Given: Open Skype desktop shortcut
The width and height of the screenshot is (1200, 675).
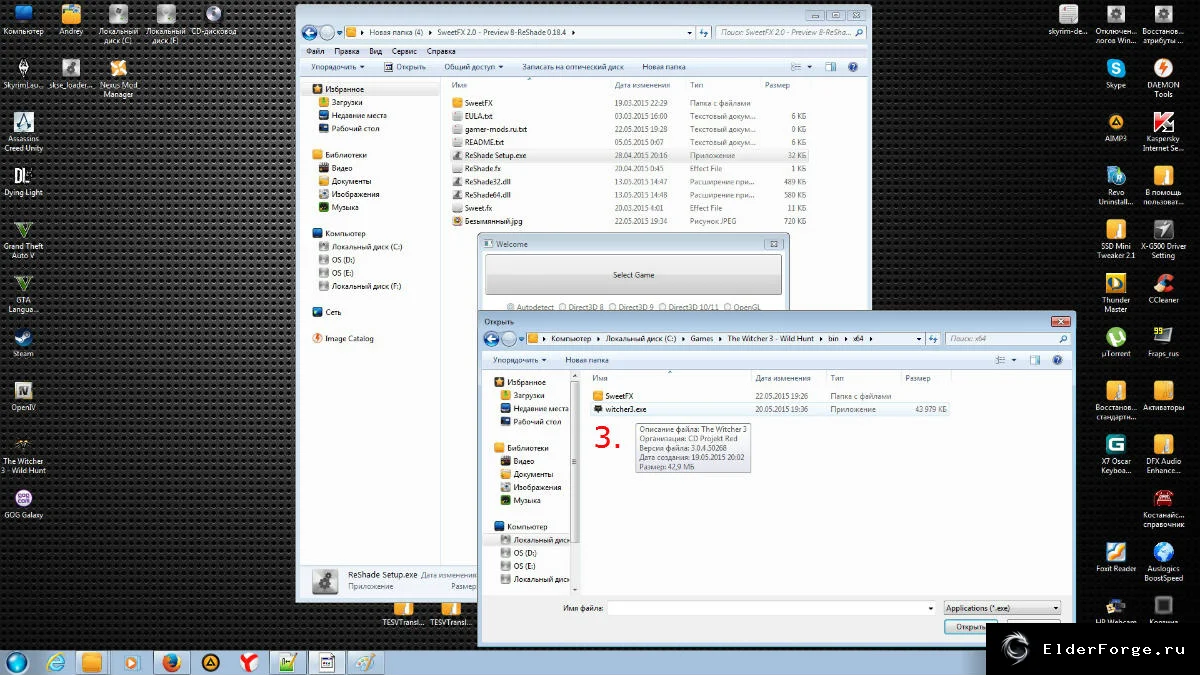Looking at the screenshot, I should 1116,73.
